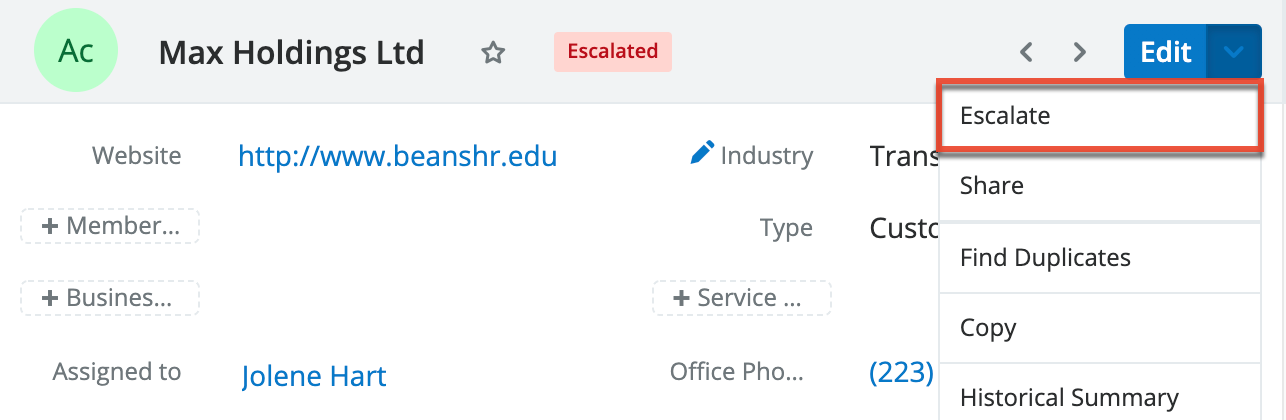
Task: Go to previous record arrow
Action: 1025,52
